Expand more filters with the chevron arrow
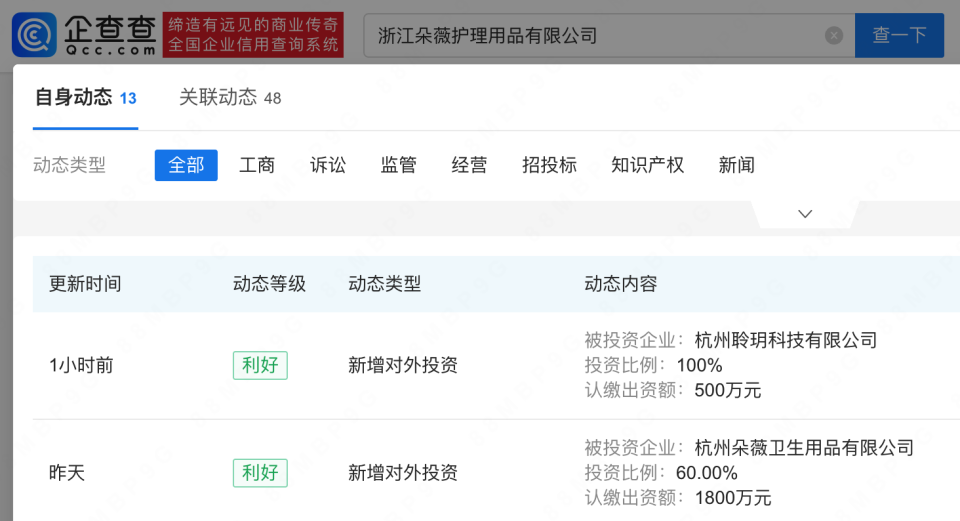The image size is (960, 521). coord(805,214)
